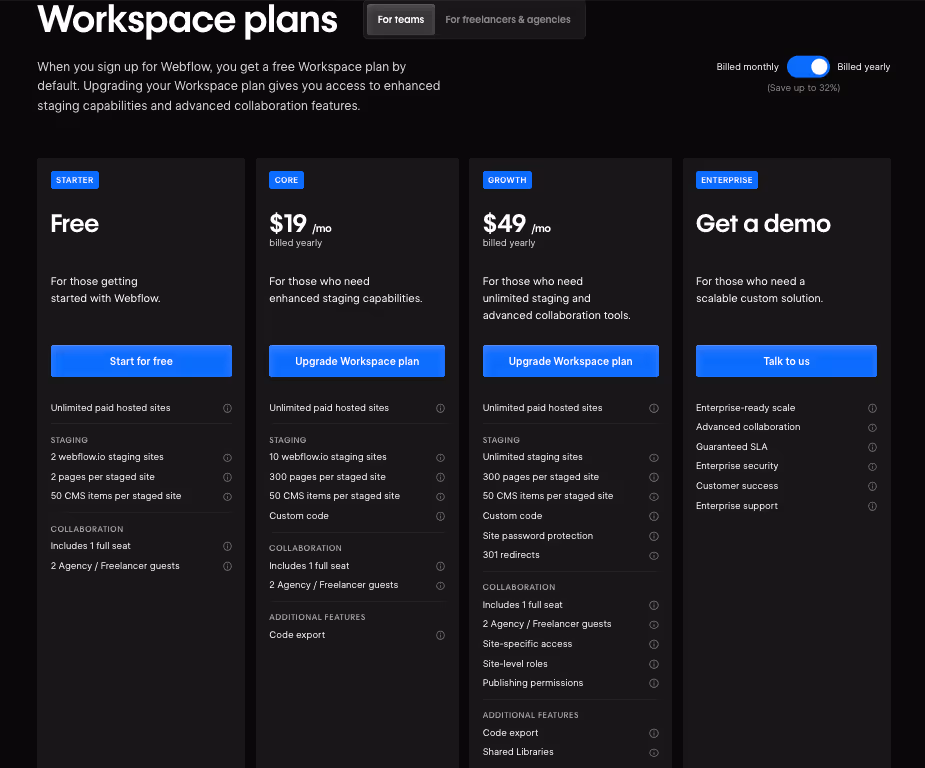
Task: Click the GROWTH plan badge
Action: point(507,180)
